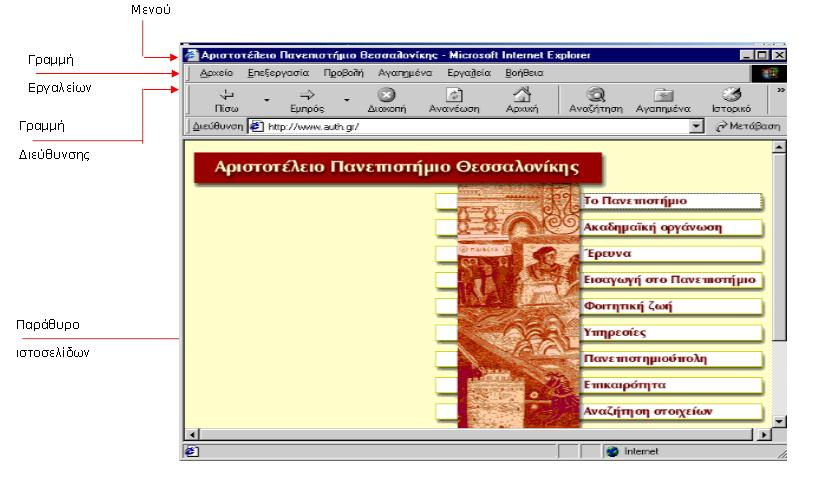Click the Internet Explorer title bar icon
The width and height of the screenshot is (825, 491).
[191, 55]
